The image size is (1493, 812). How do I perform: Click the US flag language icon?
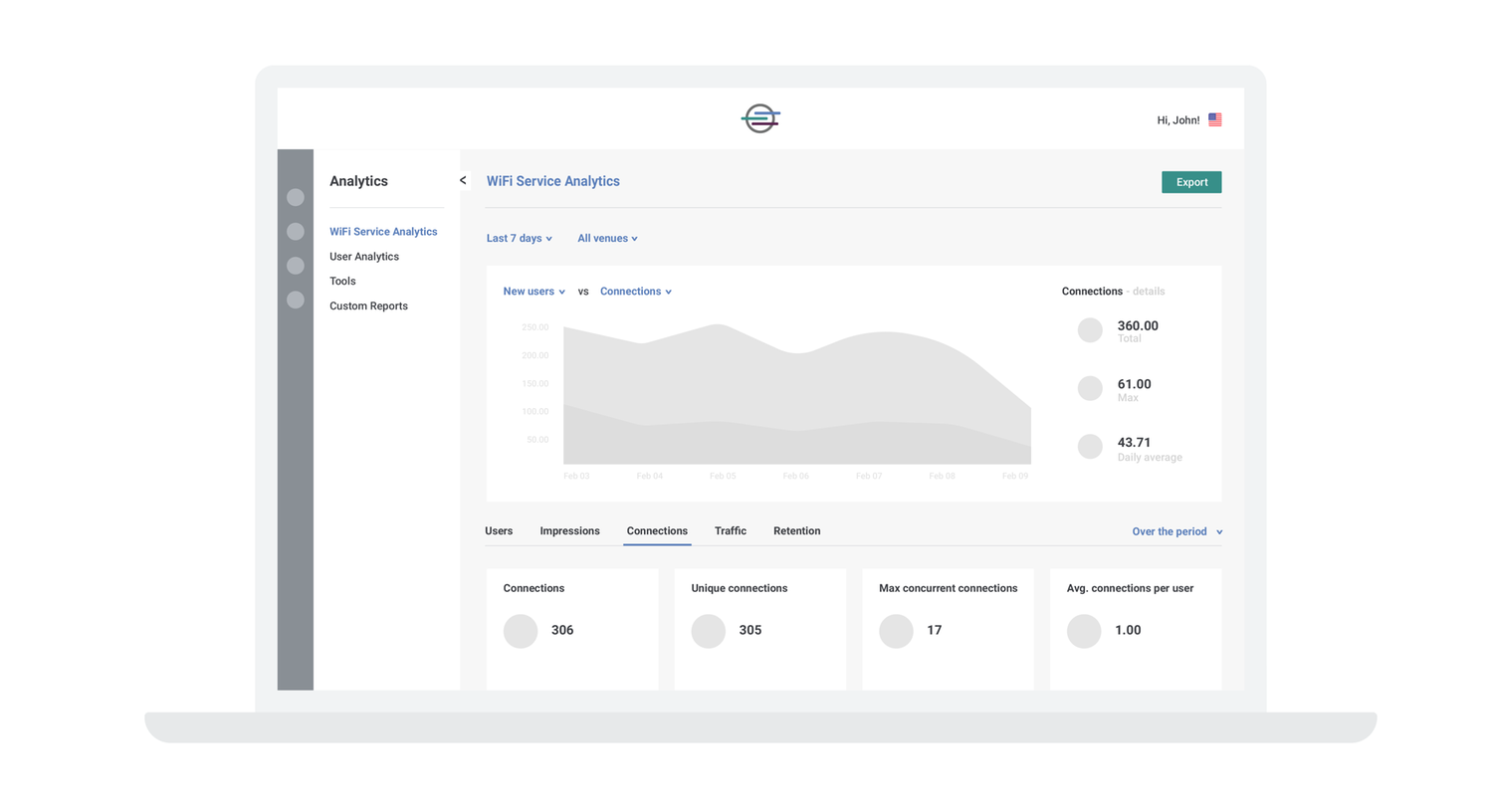click(x=1215, y=119)
